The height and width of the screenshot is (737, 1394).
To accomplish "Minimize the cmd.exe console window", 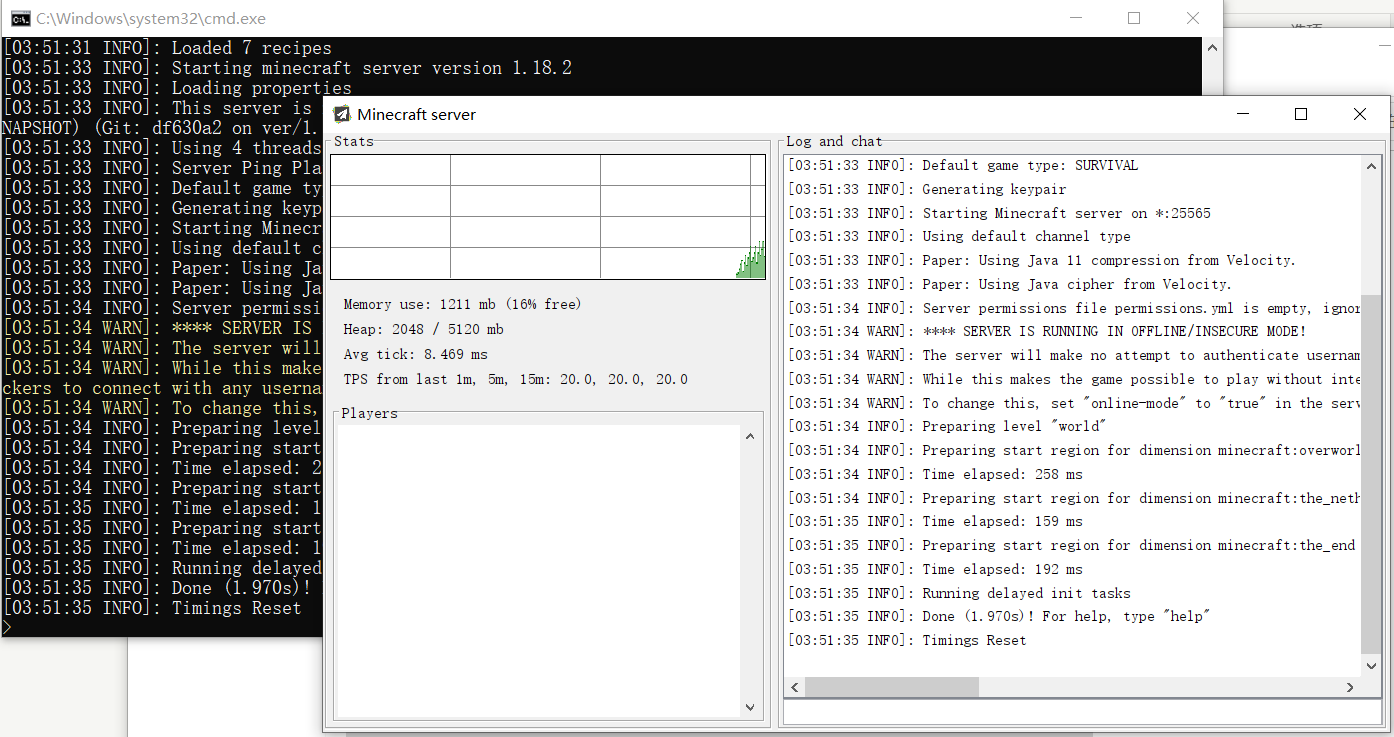I will [x=1075, y=18].
